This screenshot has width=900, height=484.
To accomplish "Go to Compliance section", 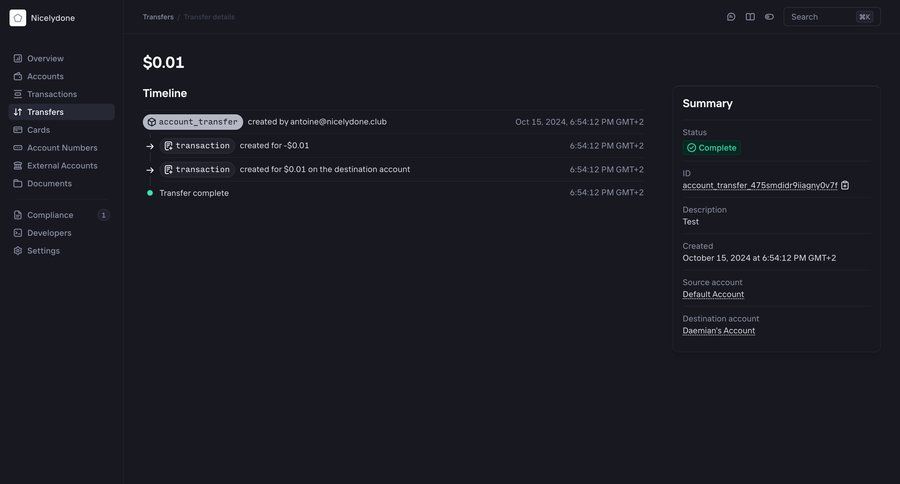I will click(61, 215).
